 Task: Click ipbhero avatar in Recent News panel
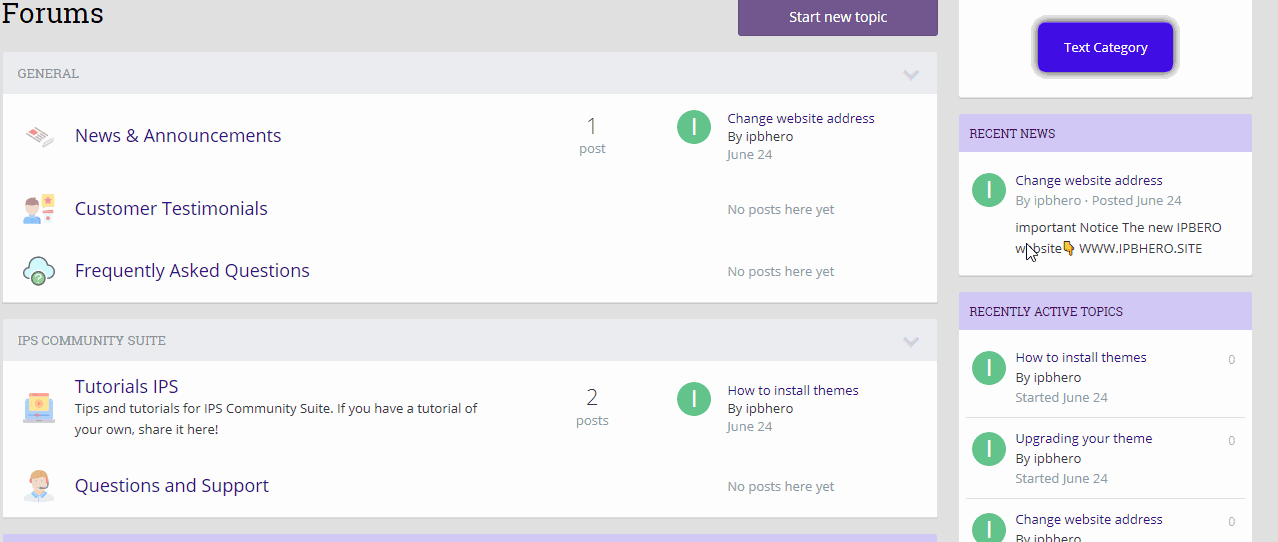click(988, 189)
